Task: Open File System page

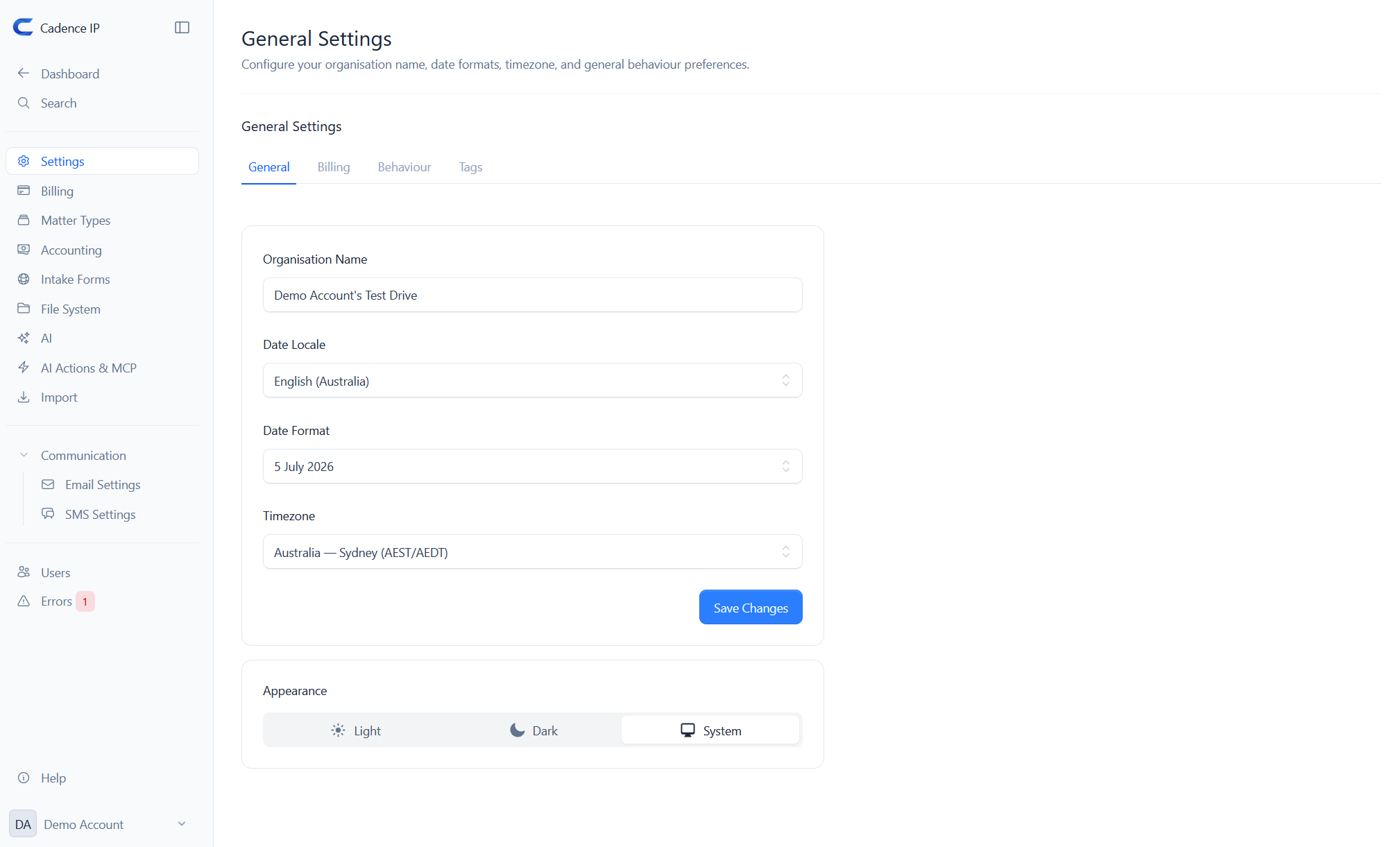Action: tap(103, 309)
